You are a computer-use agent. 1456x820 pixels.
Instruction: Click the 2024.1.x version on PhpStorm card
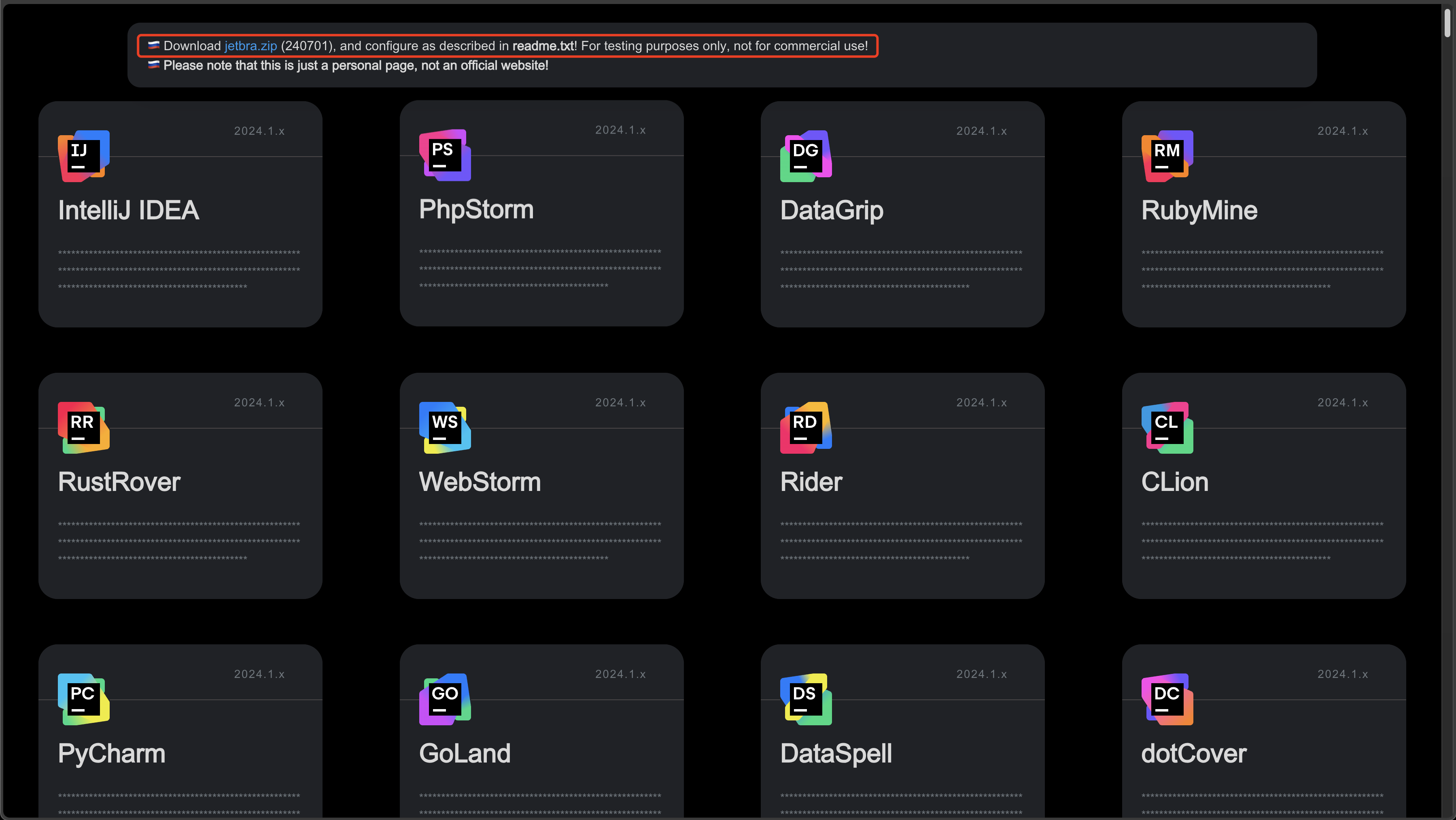(620, 130)
